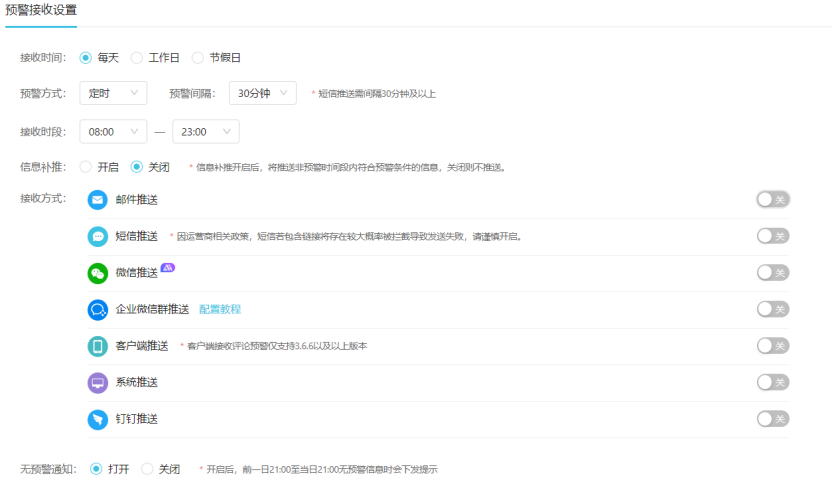Image resolution: width=832 pixels, height=484 pixels.
Task: Click the purple system push monitor icon
Action: tap(97, 382)
